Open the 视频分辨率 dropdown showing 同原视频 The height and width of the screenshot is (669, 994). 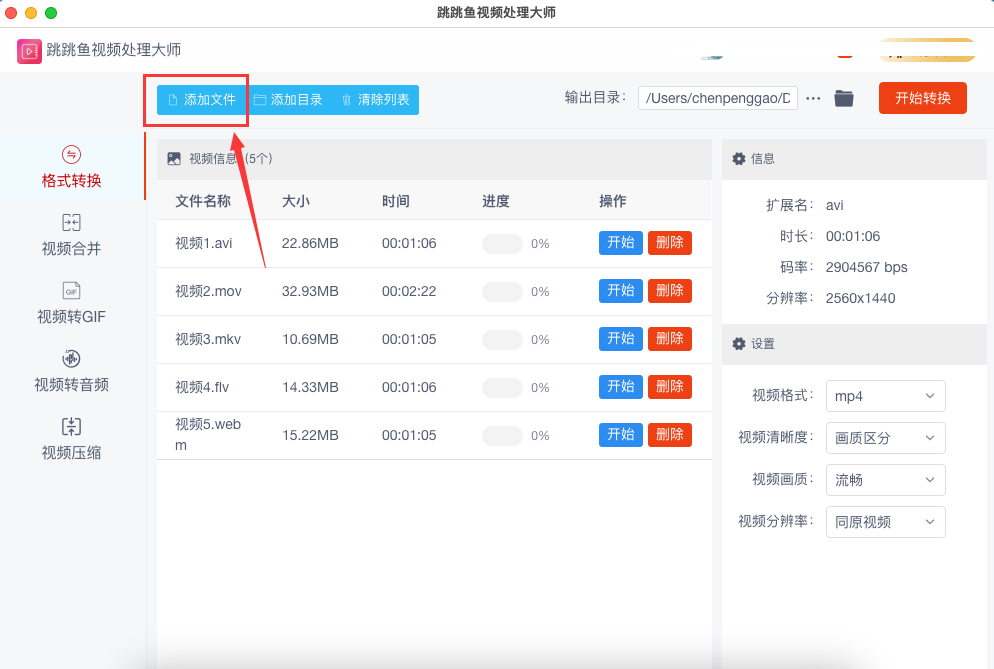click(886, 522)
